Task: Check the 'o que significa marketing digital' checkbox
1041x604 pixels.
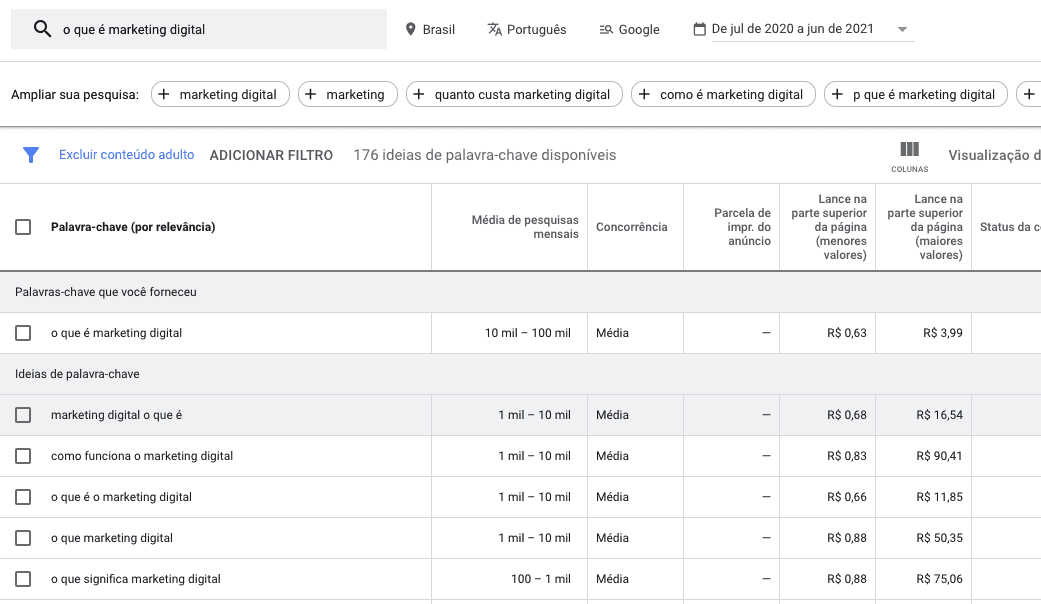Action: 23,578
